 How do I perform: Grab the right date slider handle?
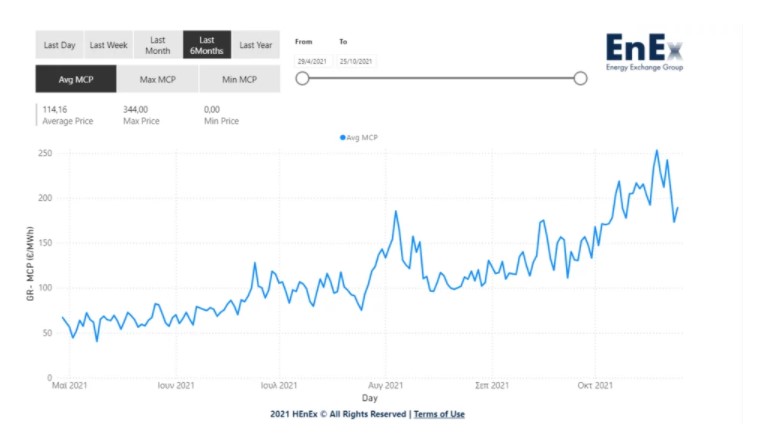[580, 78]
